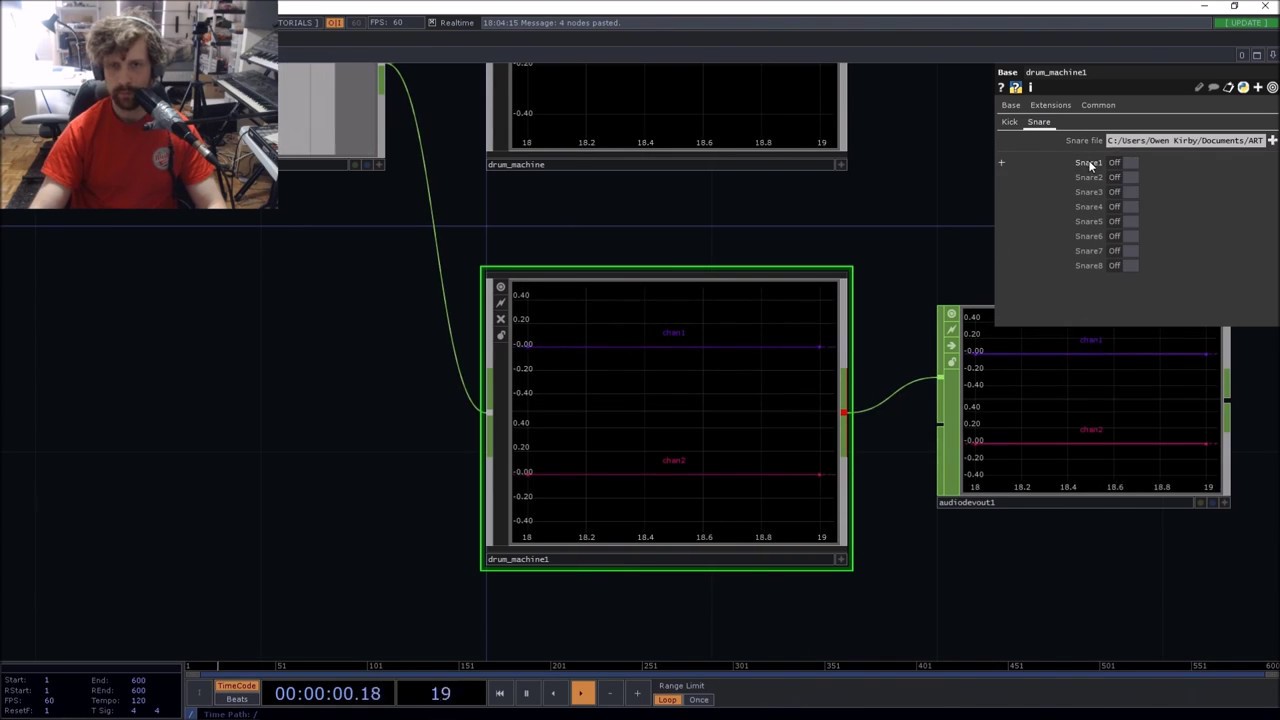Click the arrow flag icon on audiodevout1
Image resolution: width=1280 pixels, height=720 pixels.
pyautogui.click(x=951, y=346)
